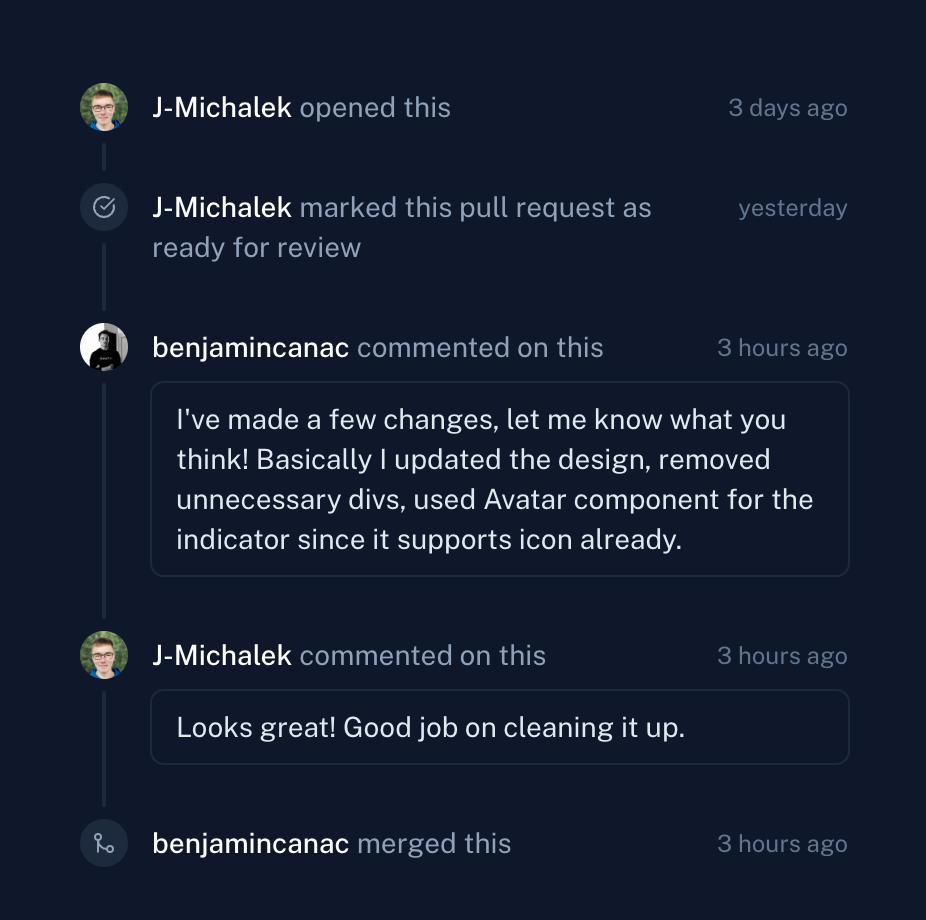Open the J-Michalek username on opened this
The width and height of the screenshot is (926, 920).
click(x=221, y=107)
